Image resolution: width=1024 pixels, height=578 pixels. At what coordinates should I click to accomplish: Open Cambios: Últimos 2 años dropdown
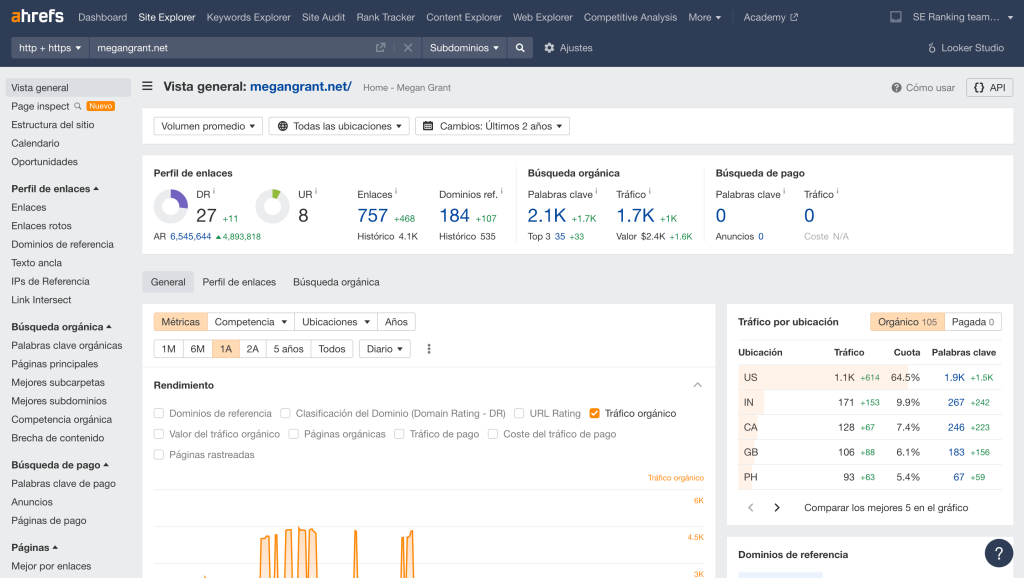[492, 126]
